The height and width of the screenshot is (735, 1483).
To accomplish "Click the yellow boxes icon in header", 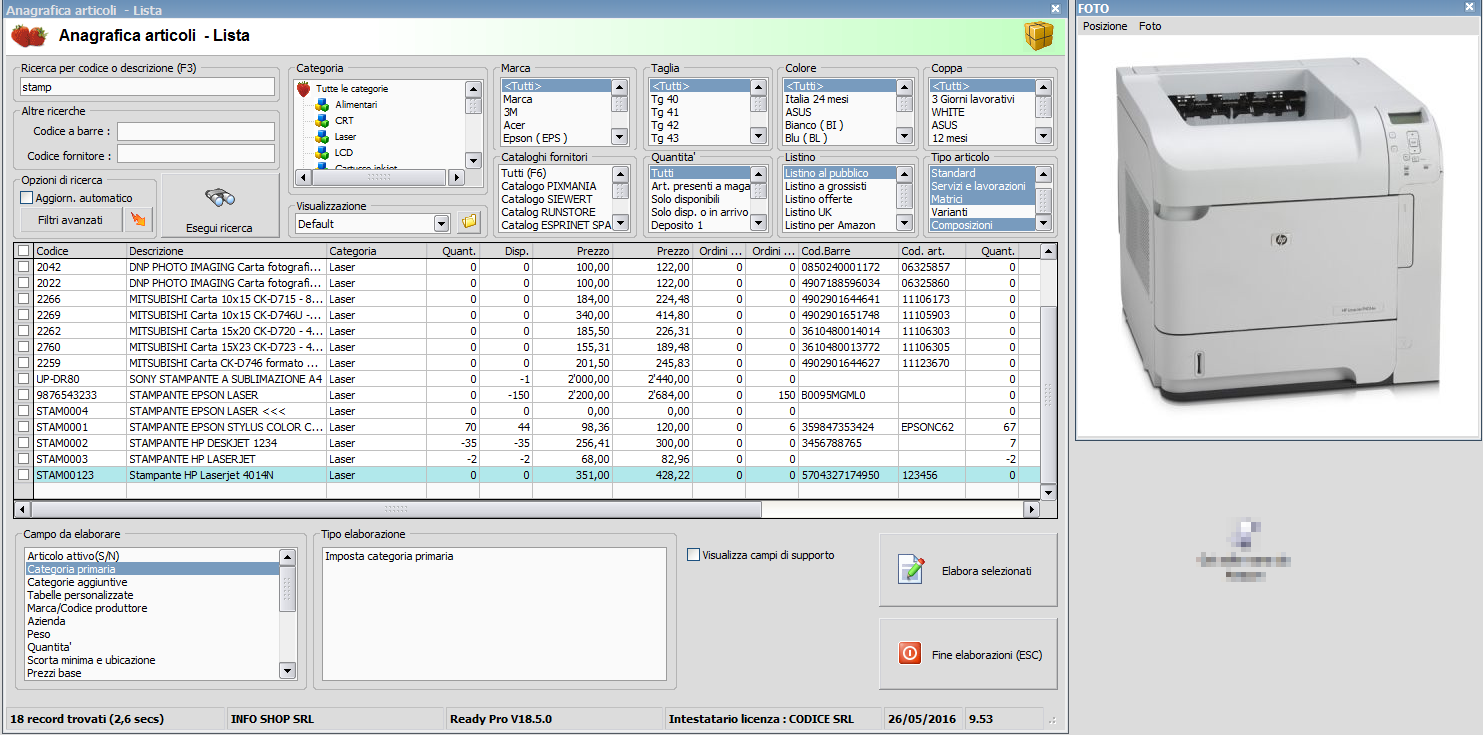I will click(1039, 36).
